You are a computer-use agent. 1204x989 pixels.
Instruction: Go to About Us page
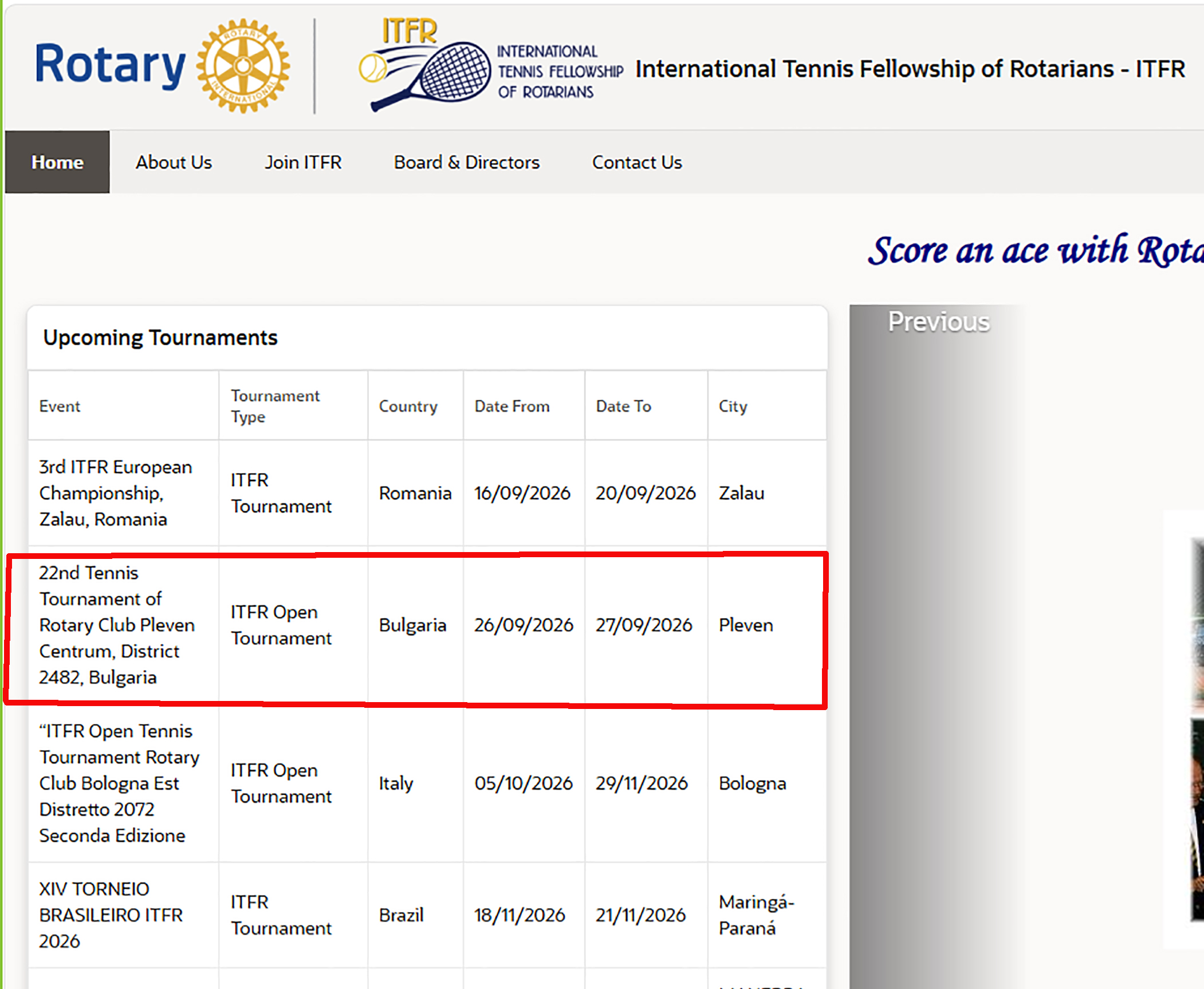tap(174, 162)
